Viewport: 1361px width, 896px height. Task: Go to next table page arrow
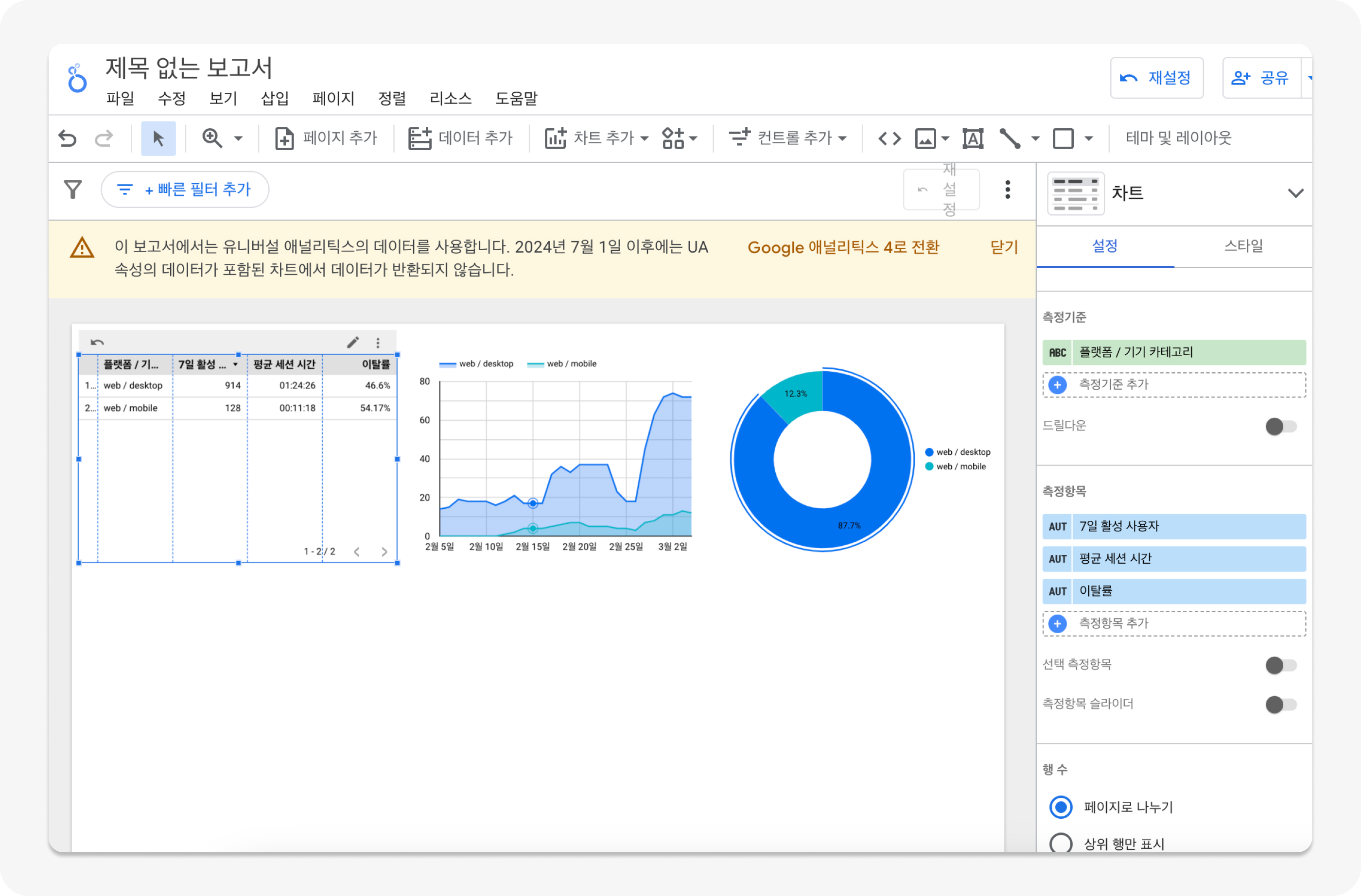(384, 552)
